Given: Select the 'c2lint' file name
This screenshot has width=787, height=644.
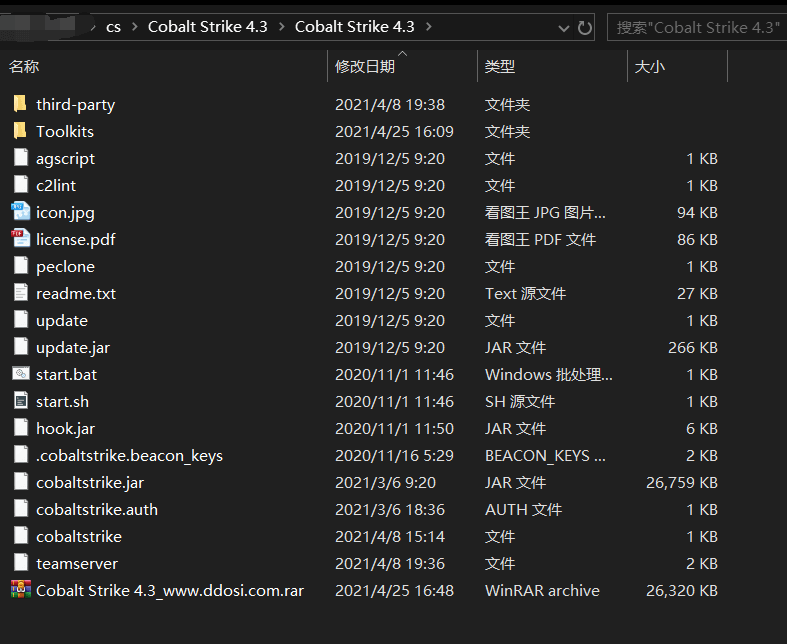Looking at the screenshot, I should [x=56, y=185].
